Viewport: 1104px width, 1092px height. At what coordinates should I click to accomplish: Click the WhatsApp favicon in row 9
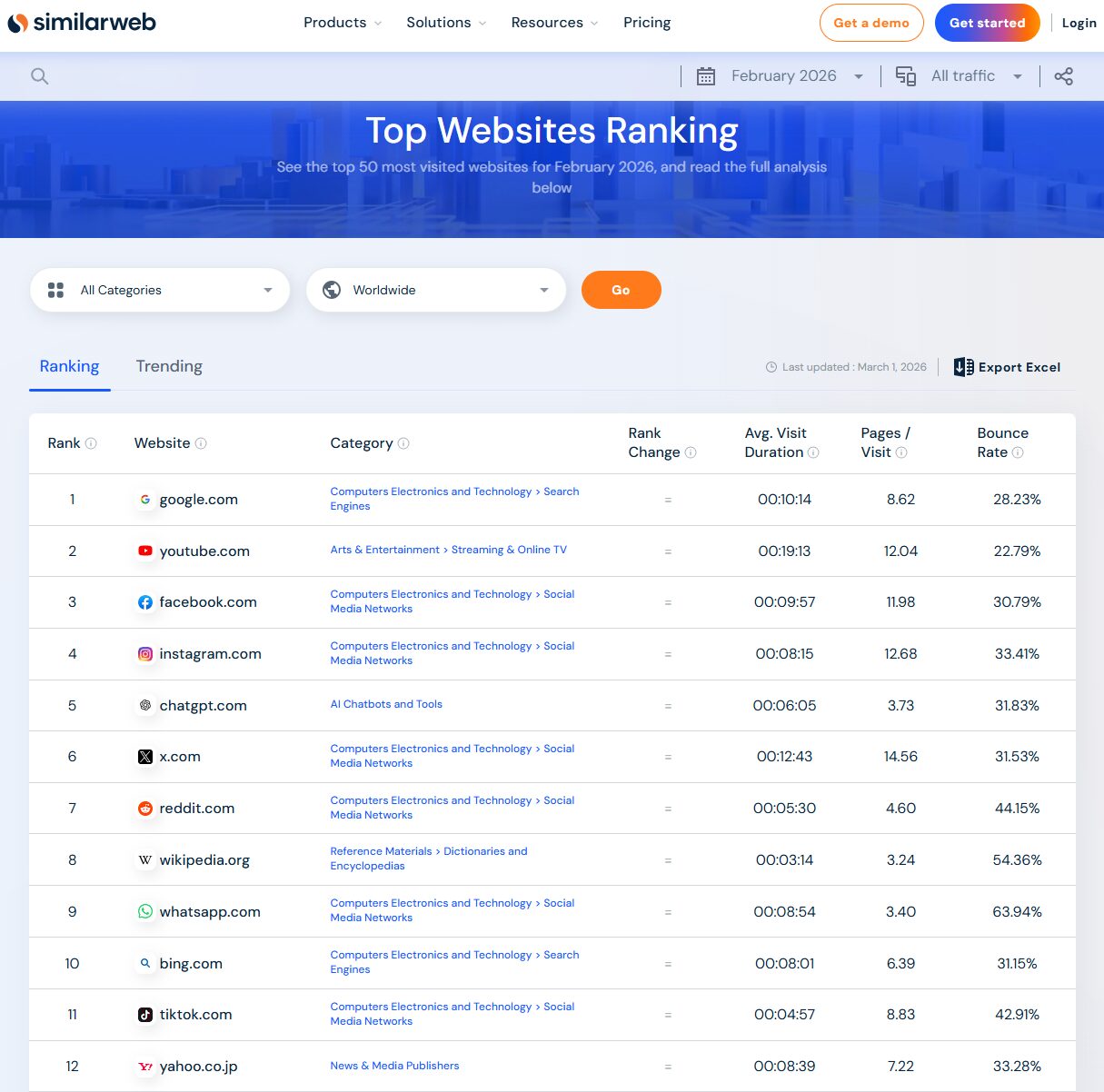(144, 911)
